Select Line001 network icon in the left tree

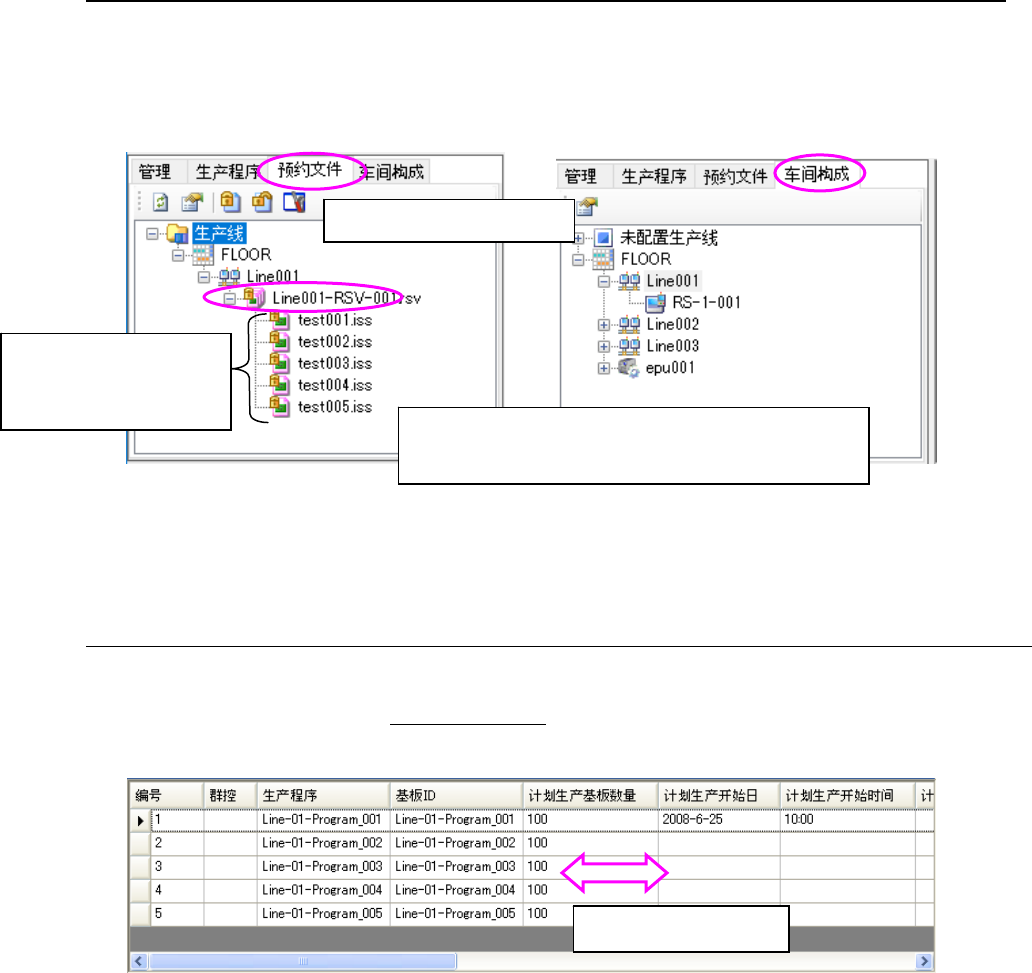[229, 276]
